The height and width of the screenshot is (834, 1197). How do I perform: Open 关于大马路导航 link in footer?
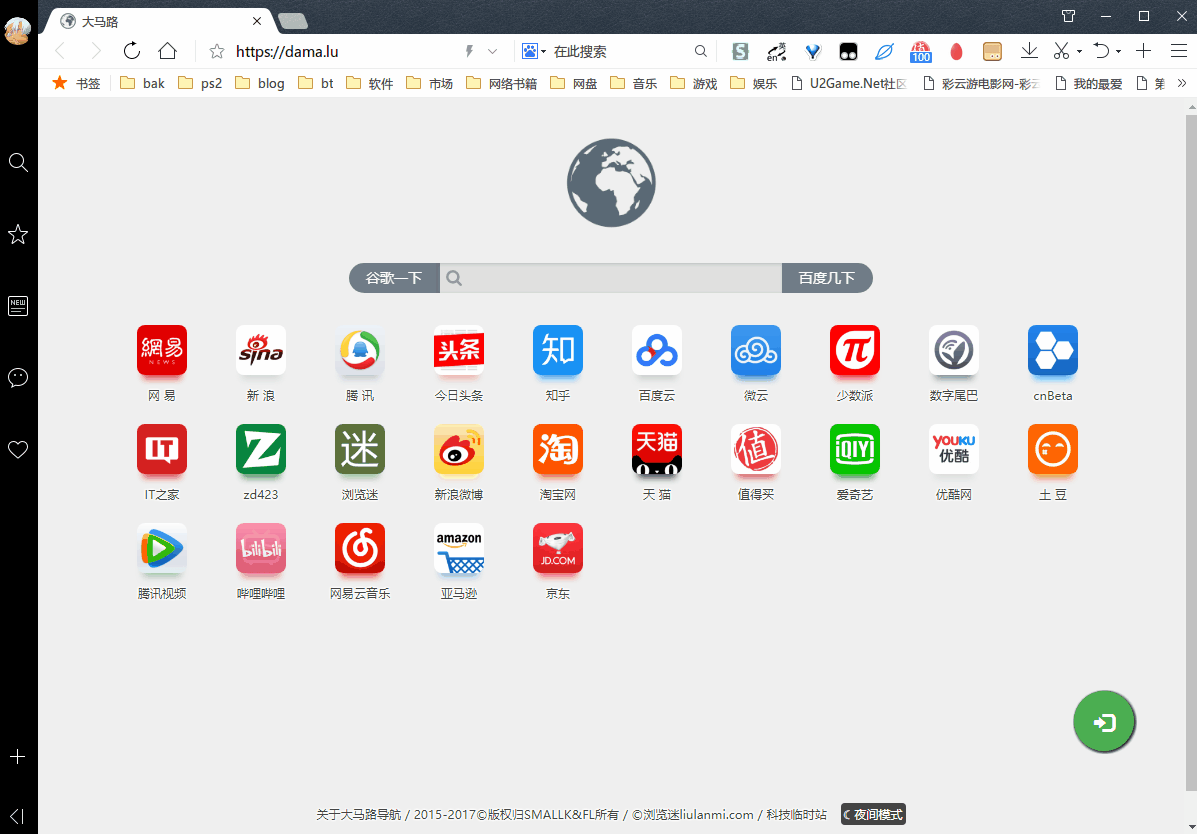359,815
